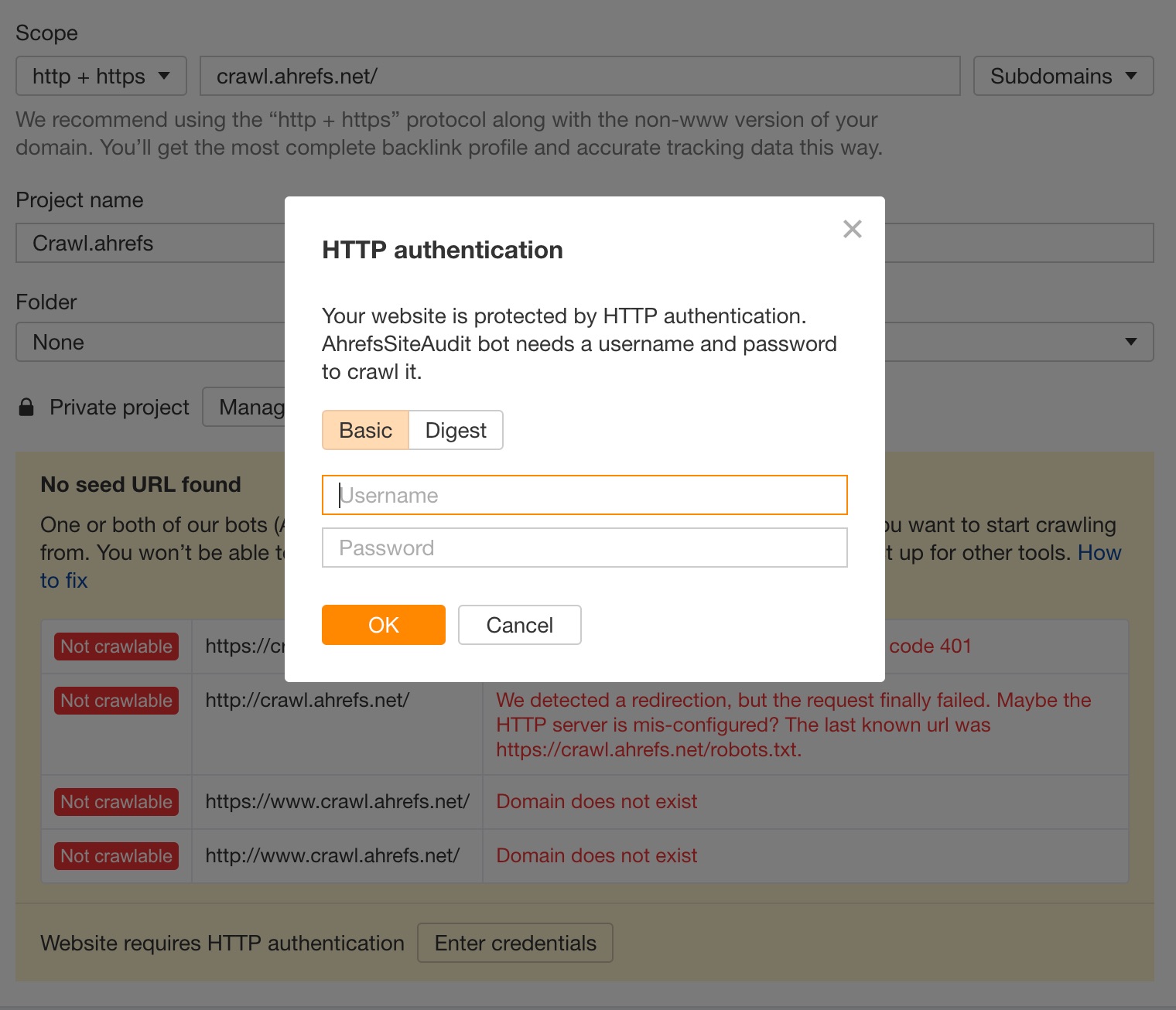The width and height of the screenshot is (1176, 1010).
Task: Click the Not crawlable badge for https://www.crawl.ahrefs.net/
Action: tap(116, 802)
